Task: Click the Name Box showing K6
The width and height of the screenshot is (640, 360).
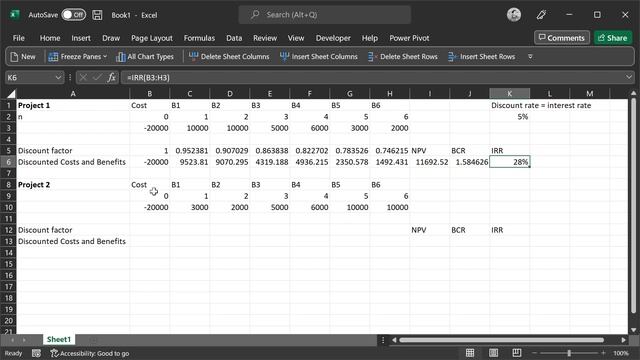Action: tap(29, 78)
